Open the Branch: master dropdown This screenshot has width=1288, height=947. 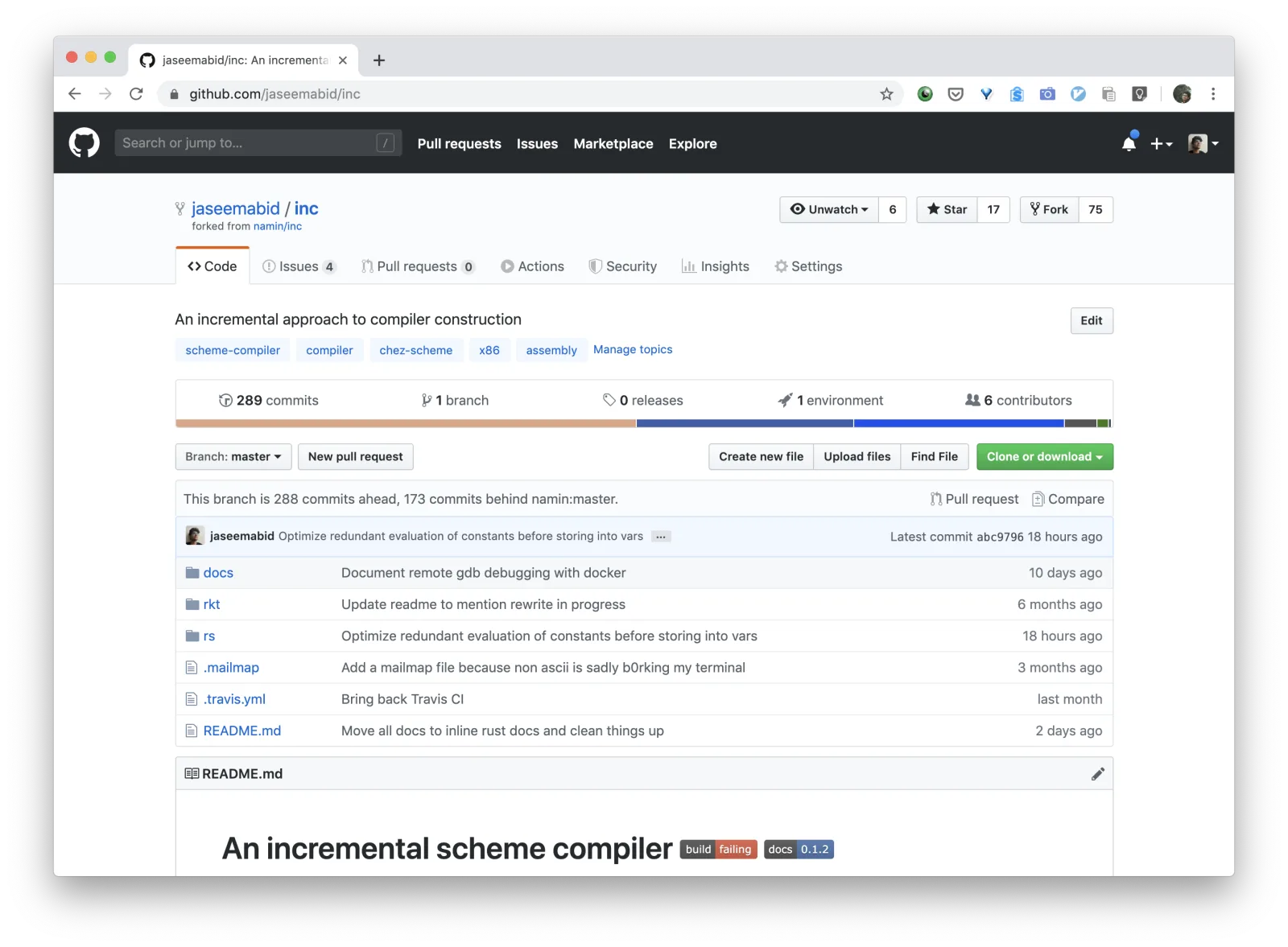tap(233, 457)
